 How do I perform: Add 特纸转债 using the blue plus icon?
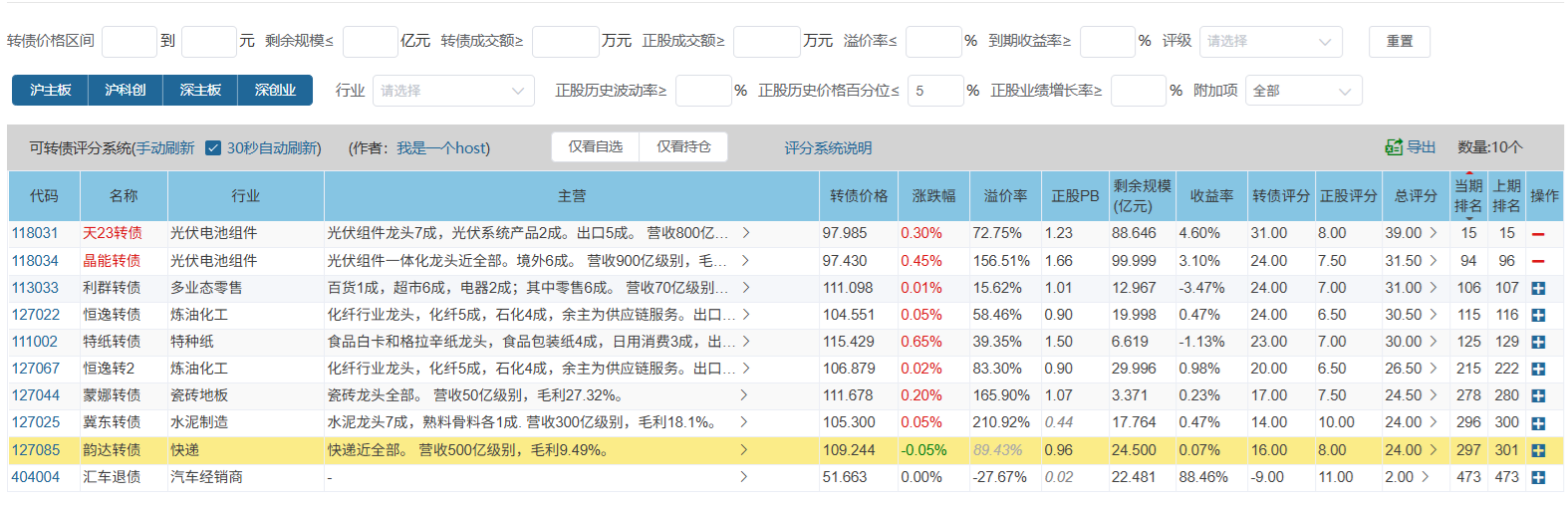(1538, 342)
